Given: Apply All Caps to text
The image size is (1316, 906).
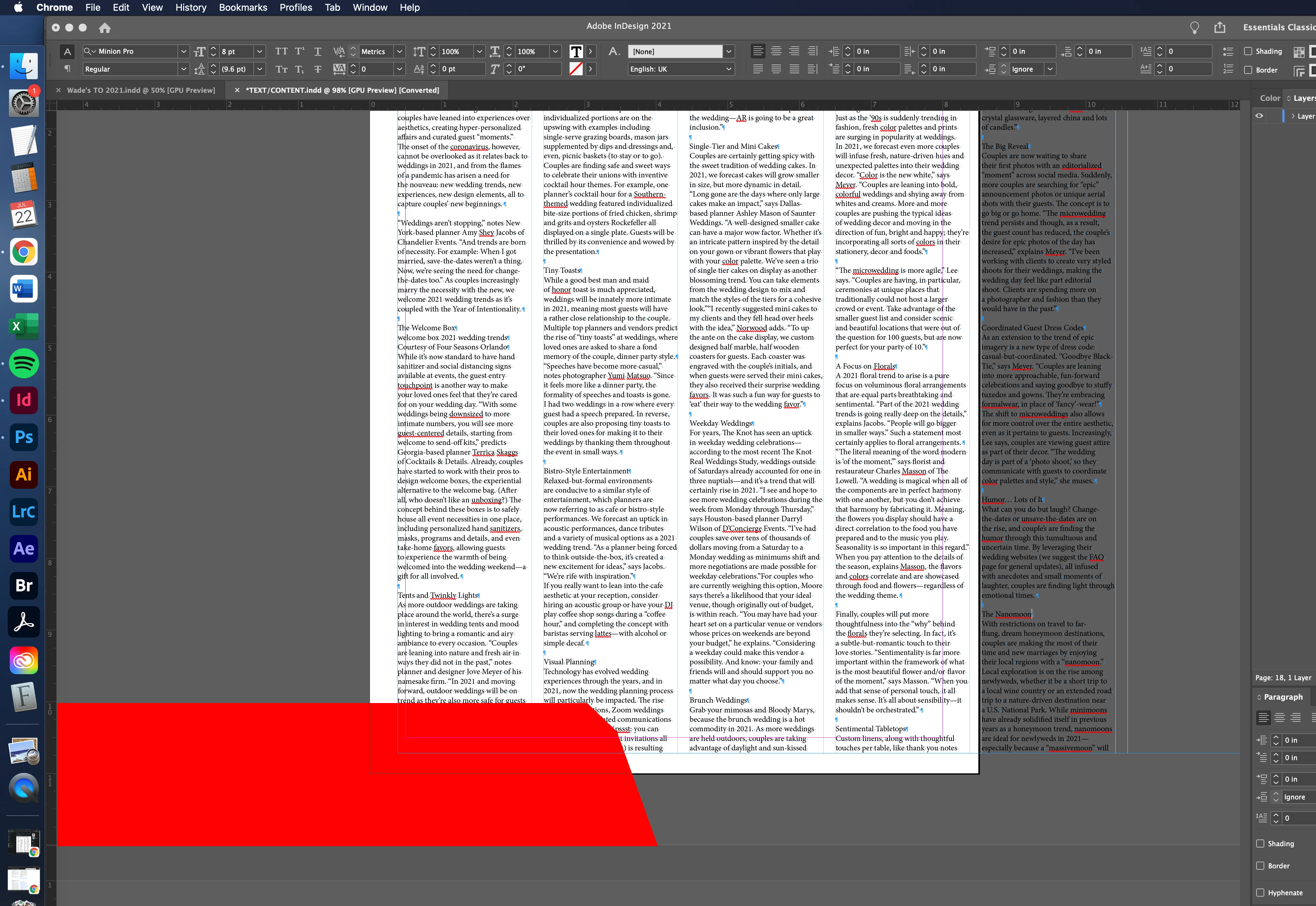Looking at the screenshot, I should 281,52.
